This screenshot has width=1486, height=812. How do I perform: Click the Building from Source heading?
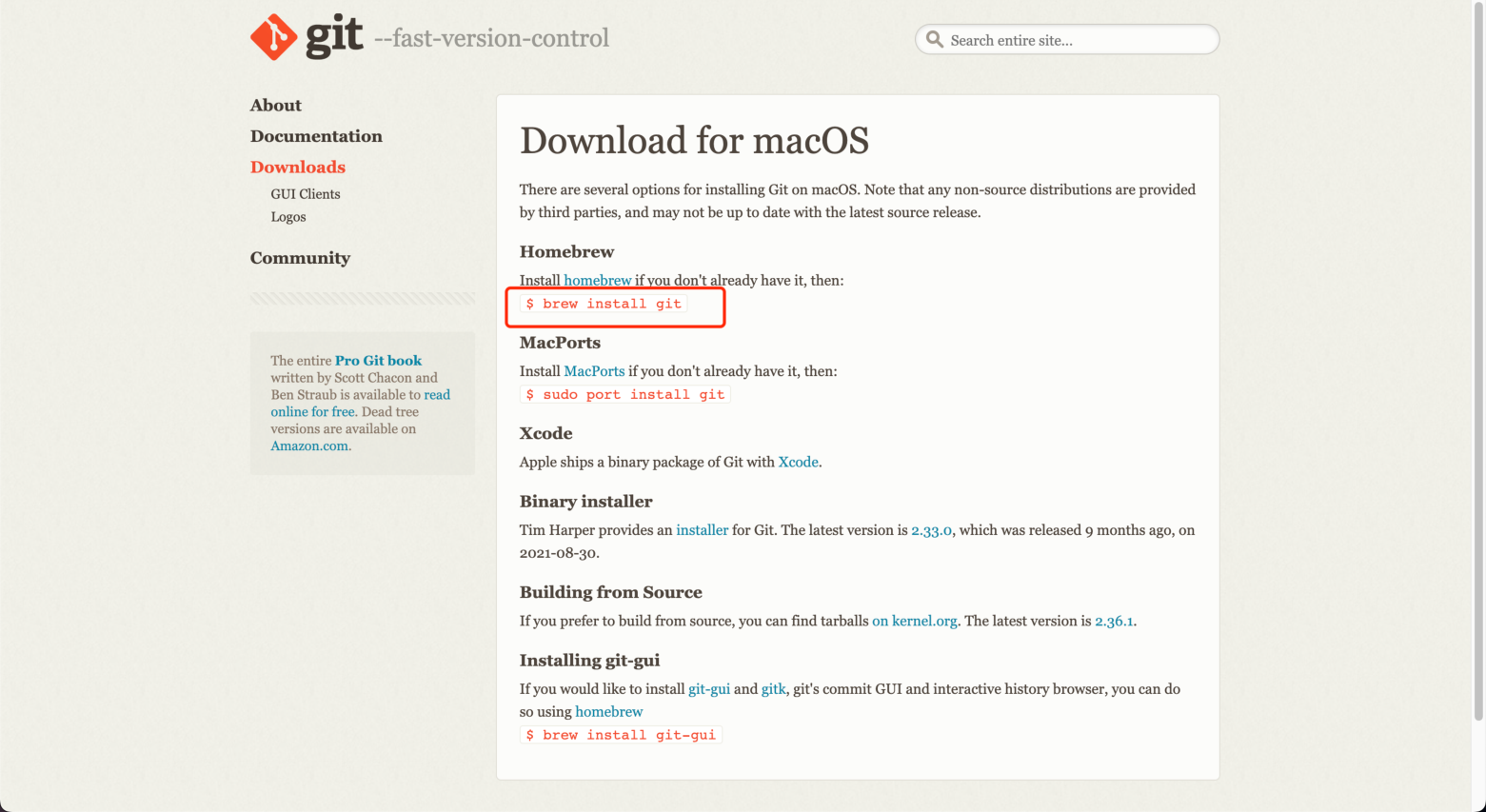click(x=610, y=592)
